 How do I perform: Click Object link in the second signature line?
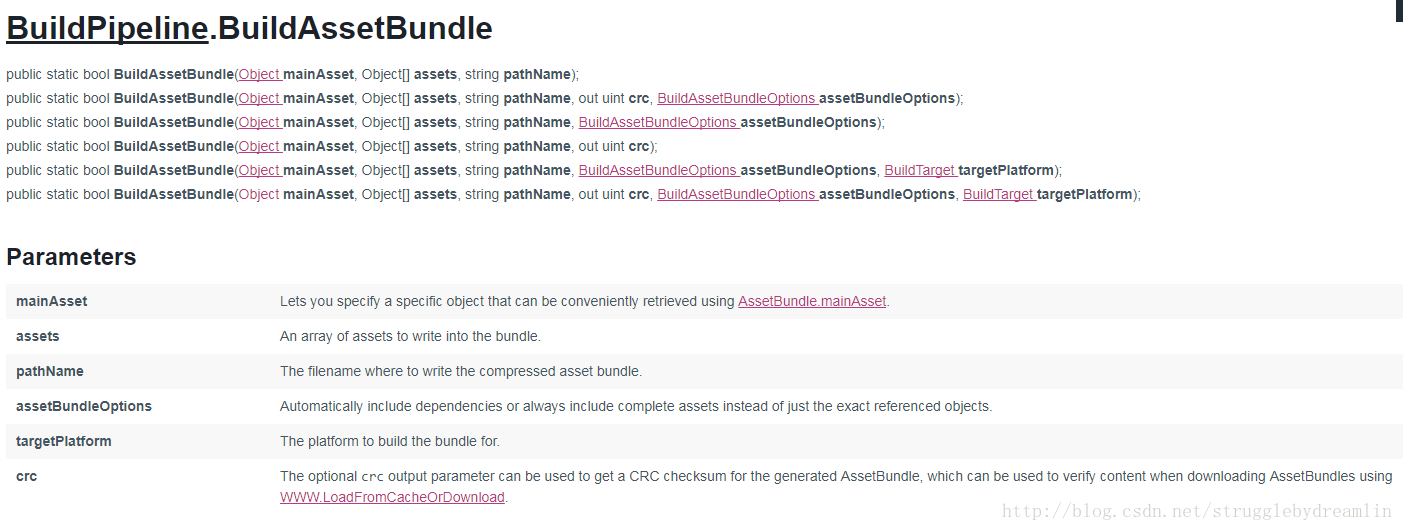point(259,98)
